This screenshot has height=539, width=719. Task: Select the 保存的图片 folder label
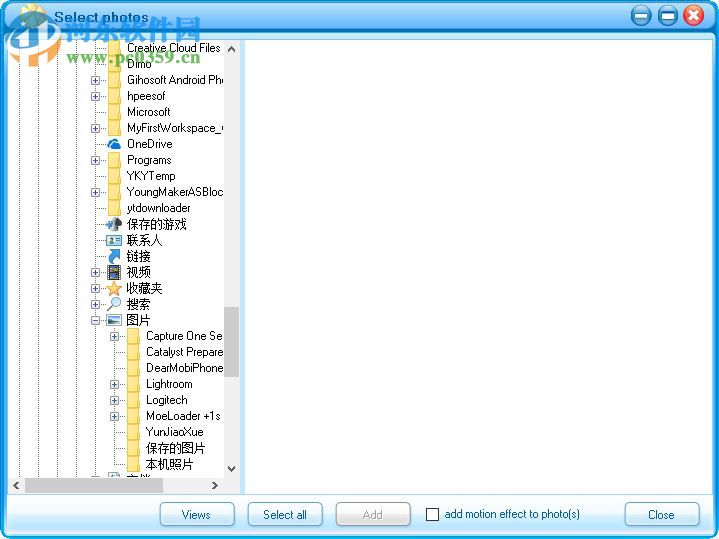(176, 448)
